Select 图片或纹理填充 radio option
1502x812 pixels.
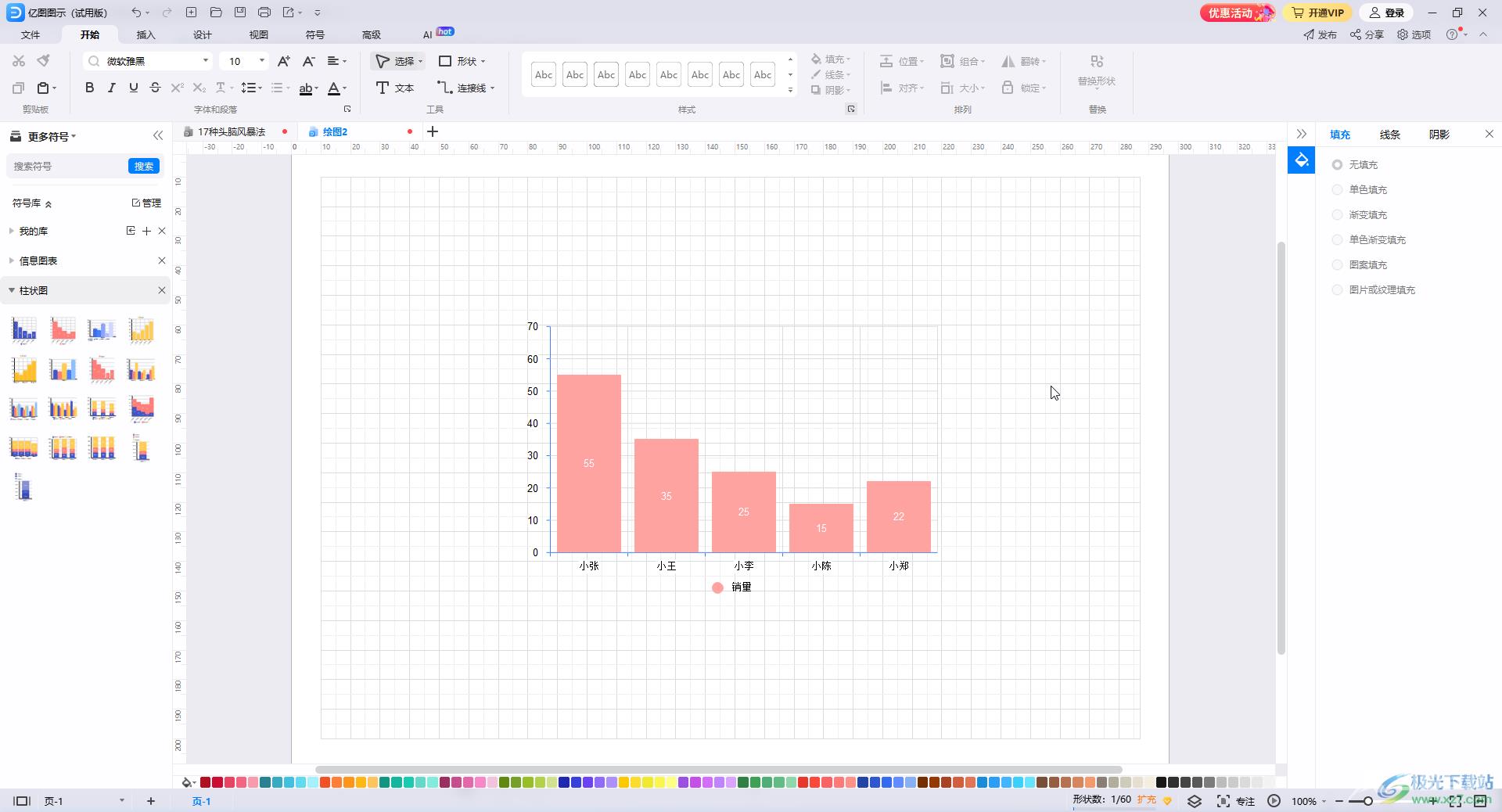[x=1337, y=289]
